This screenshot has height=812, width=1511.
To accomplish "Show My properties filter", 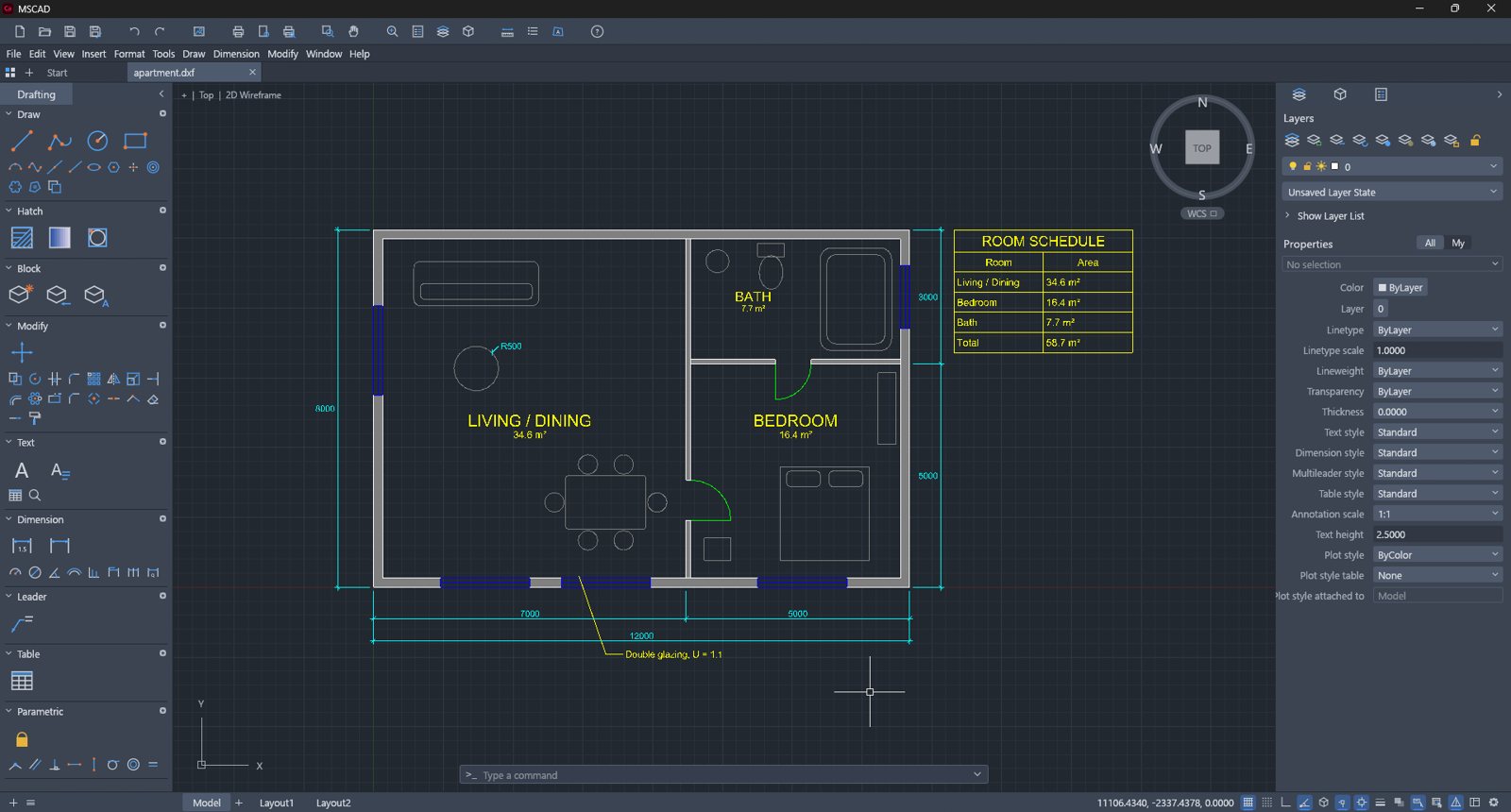I will tap(1458, 244).
